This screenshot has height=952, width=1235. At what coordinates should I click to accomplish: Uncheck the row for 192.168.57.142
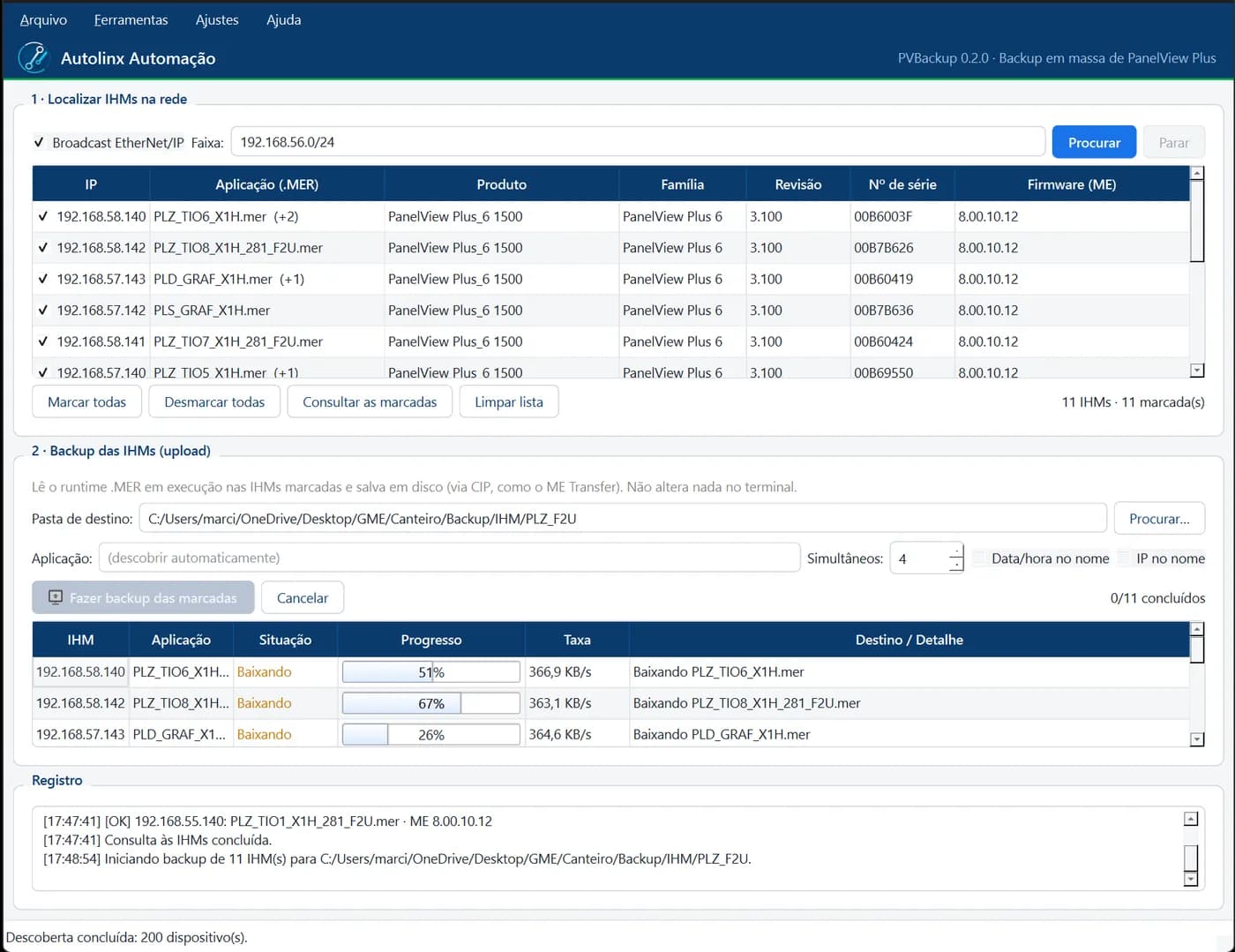point(42,311)
